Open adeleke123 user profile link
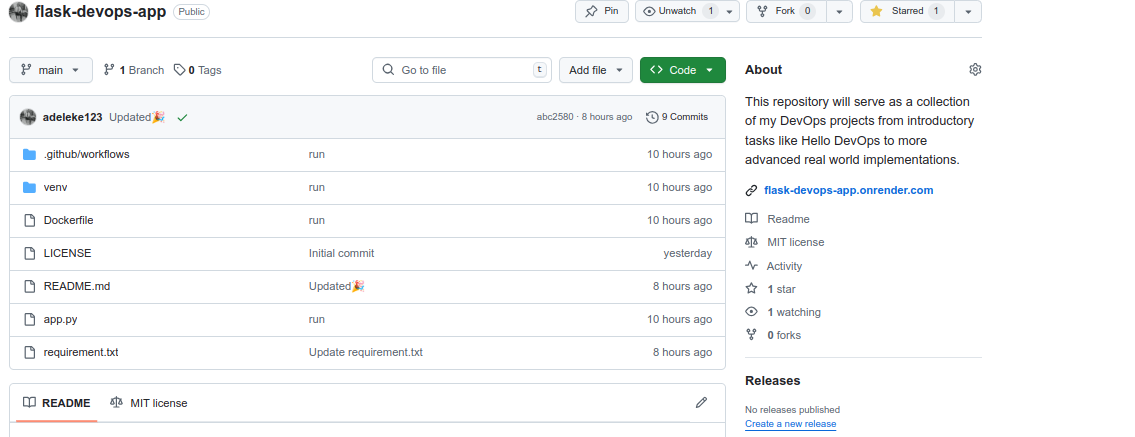Viewport: 1135px width, 437px height. (72, 117)
